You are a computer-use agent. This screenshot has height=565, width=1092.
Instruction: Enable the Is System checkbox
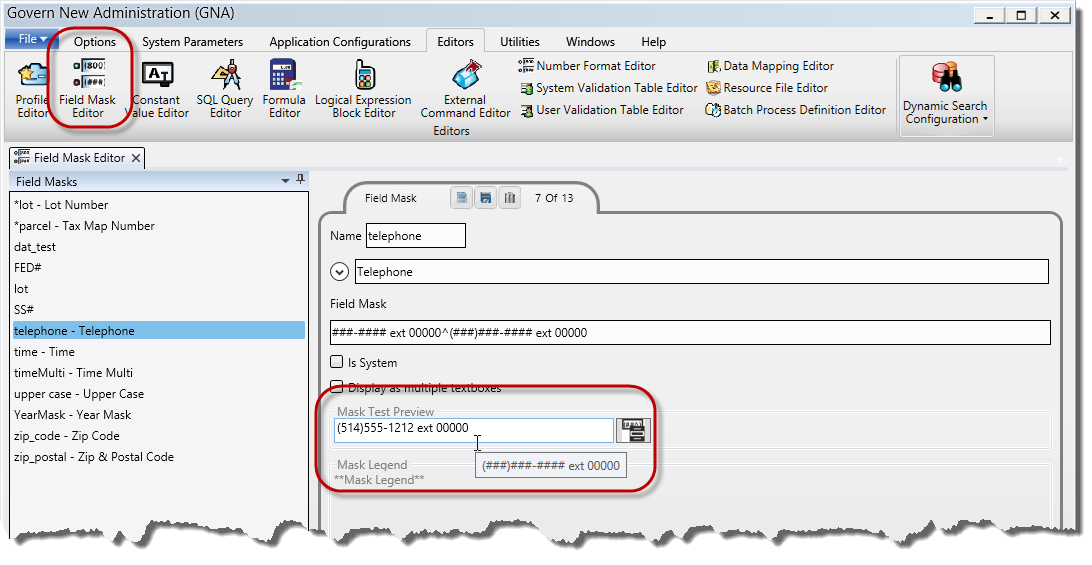pos(337,363)
